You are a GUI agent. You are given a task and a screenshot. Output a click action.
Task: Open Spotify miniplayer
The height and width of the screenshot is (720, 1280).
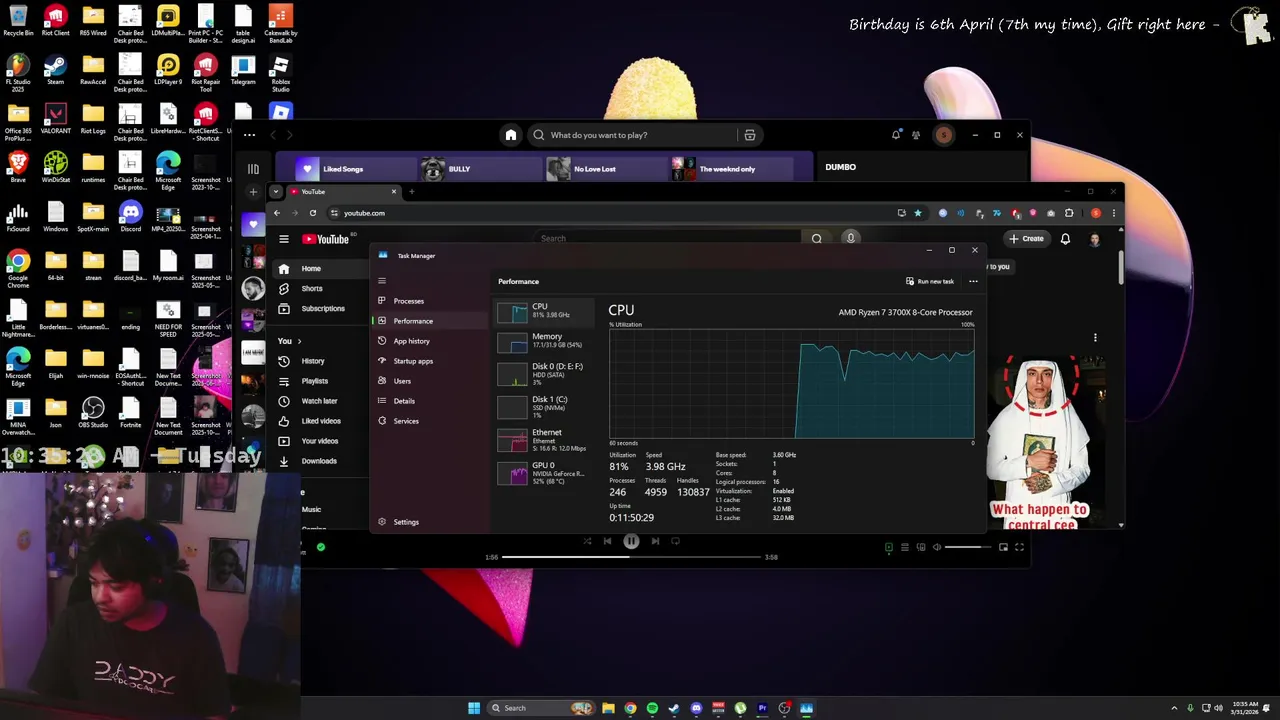[x=1003, y=547]
